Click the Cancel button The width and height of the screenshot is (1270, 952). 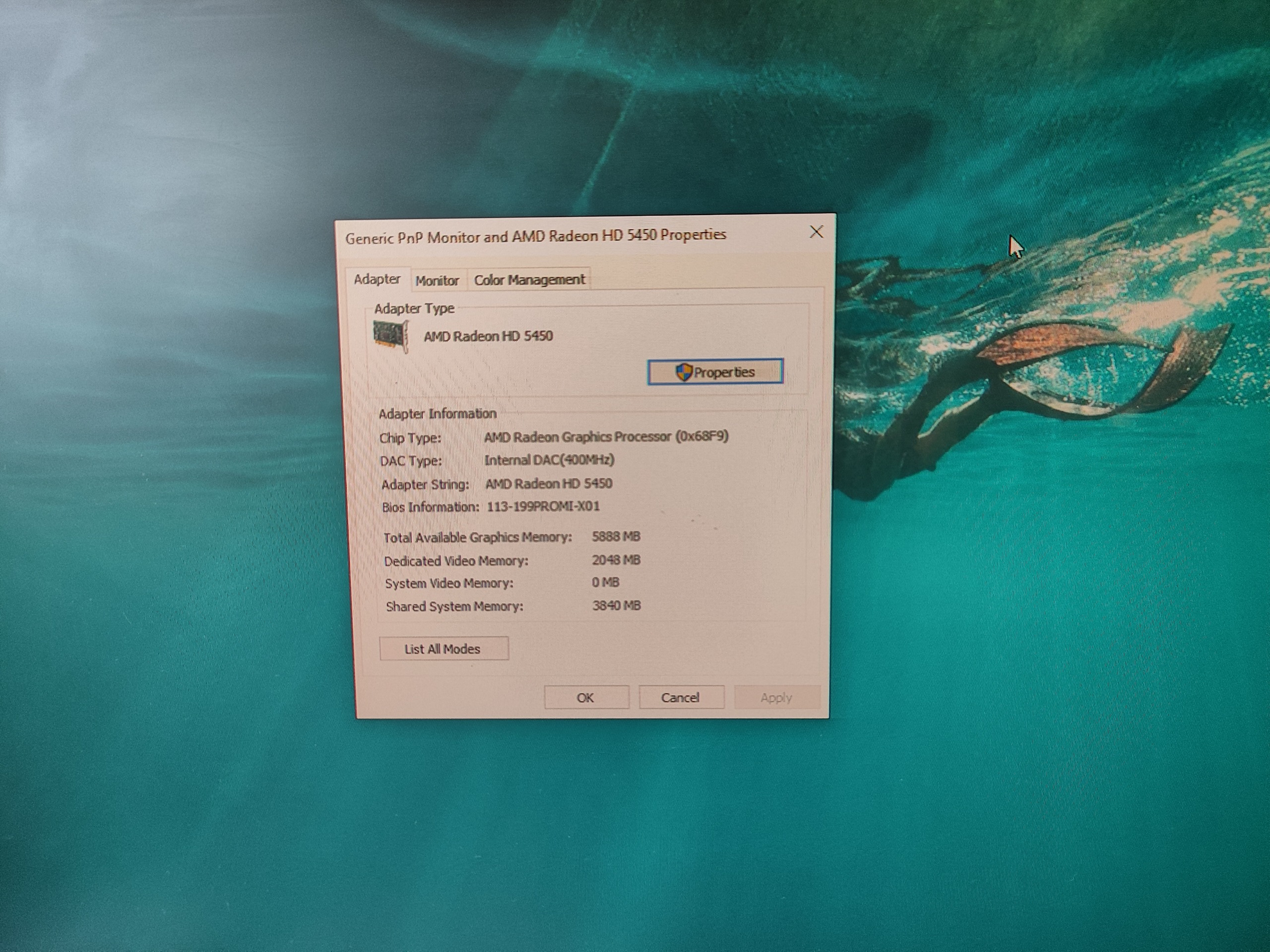tap(680, 698)
